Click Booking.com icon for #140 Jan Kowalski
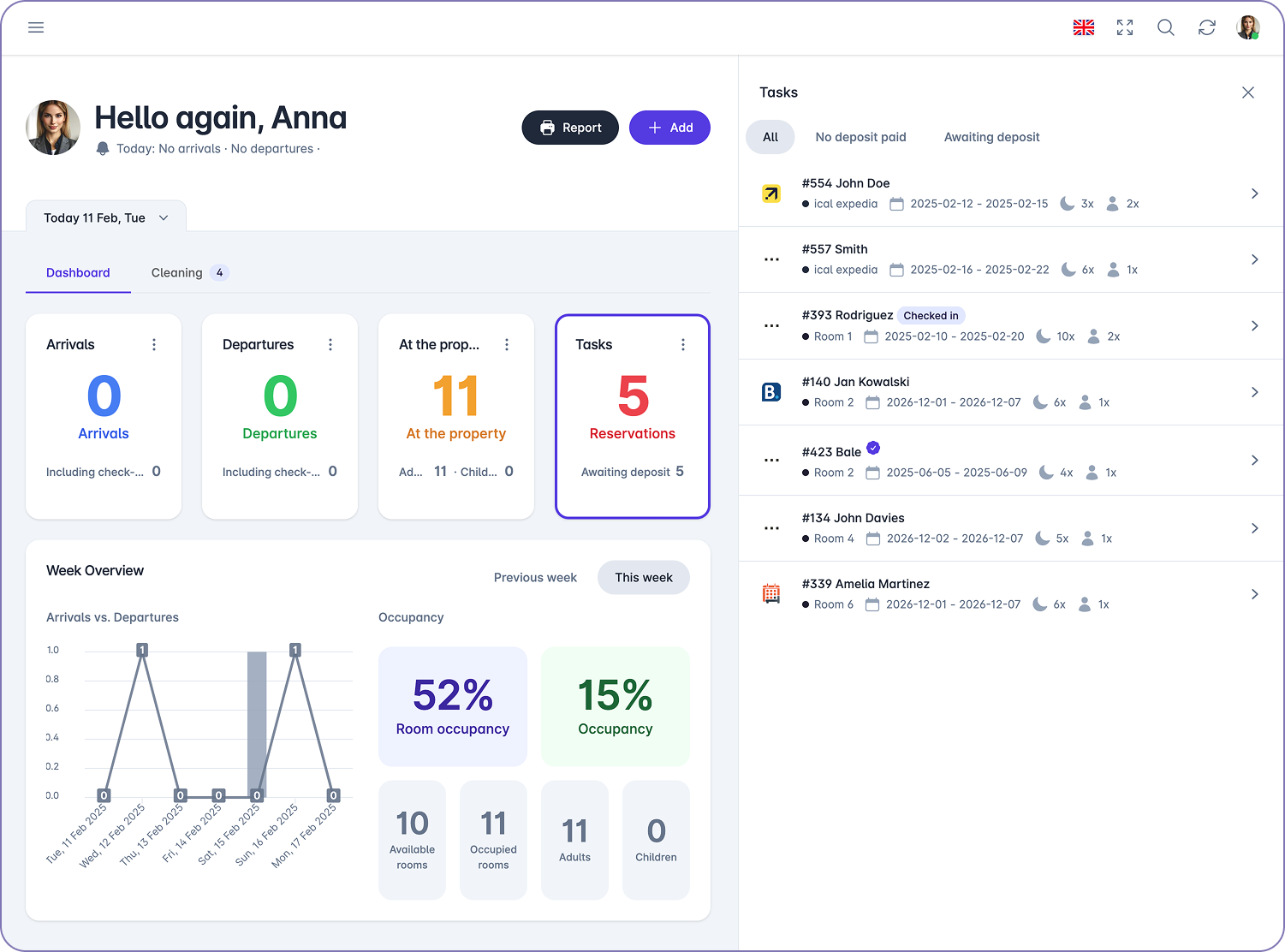Viewport: 1285px width, 952px height. point(771,392)
